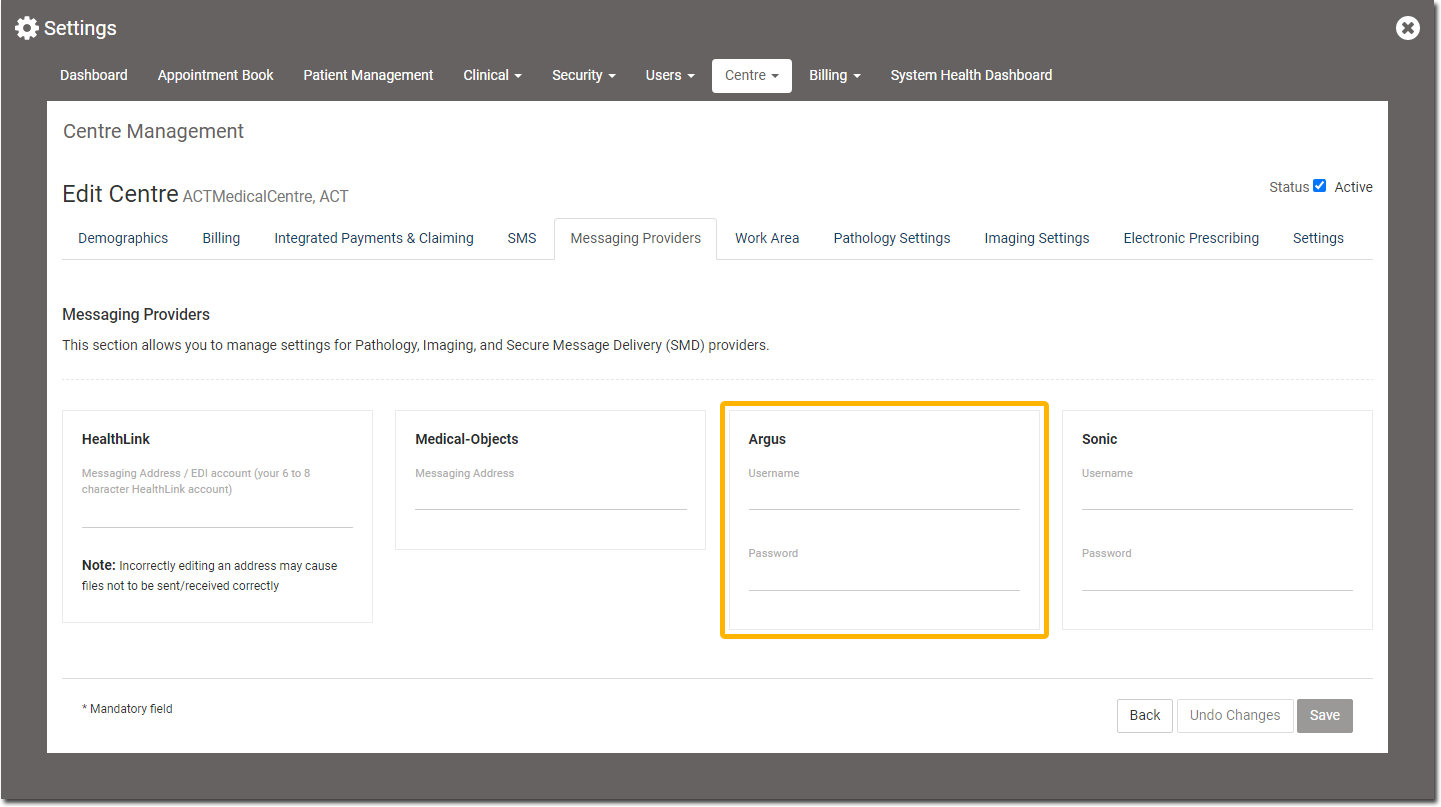Open System Health Dashboard

coord(971,75)
